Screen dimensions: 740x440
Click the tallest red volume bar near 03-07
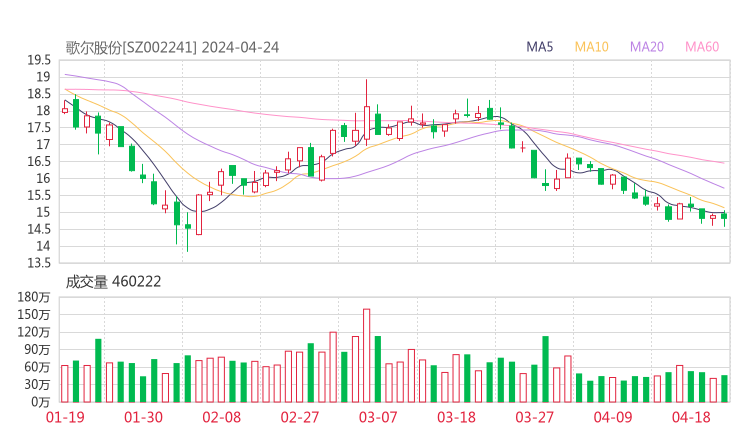coord(366,356)
